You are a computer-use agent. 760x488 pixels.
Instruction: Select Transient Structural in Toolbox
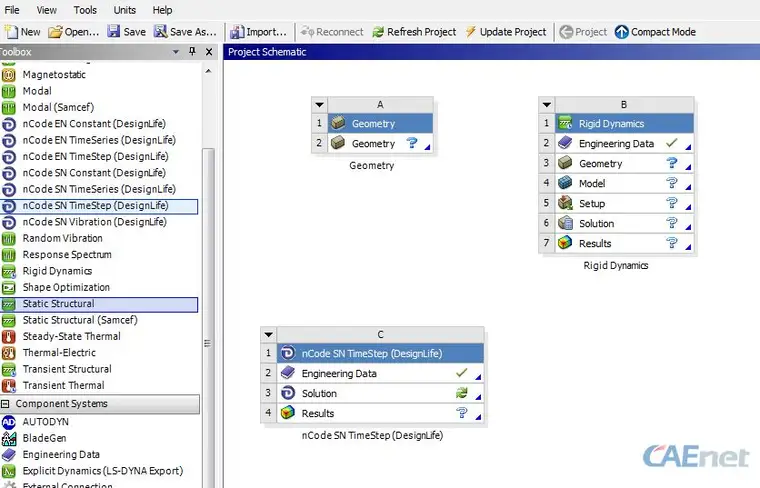[x=67, y=369]
